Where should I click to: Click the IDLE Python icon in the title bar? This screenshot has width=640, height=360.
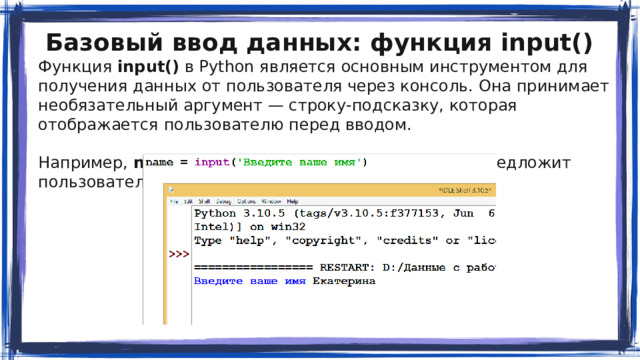[x=171, y=190]
